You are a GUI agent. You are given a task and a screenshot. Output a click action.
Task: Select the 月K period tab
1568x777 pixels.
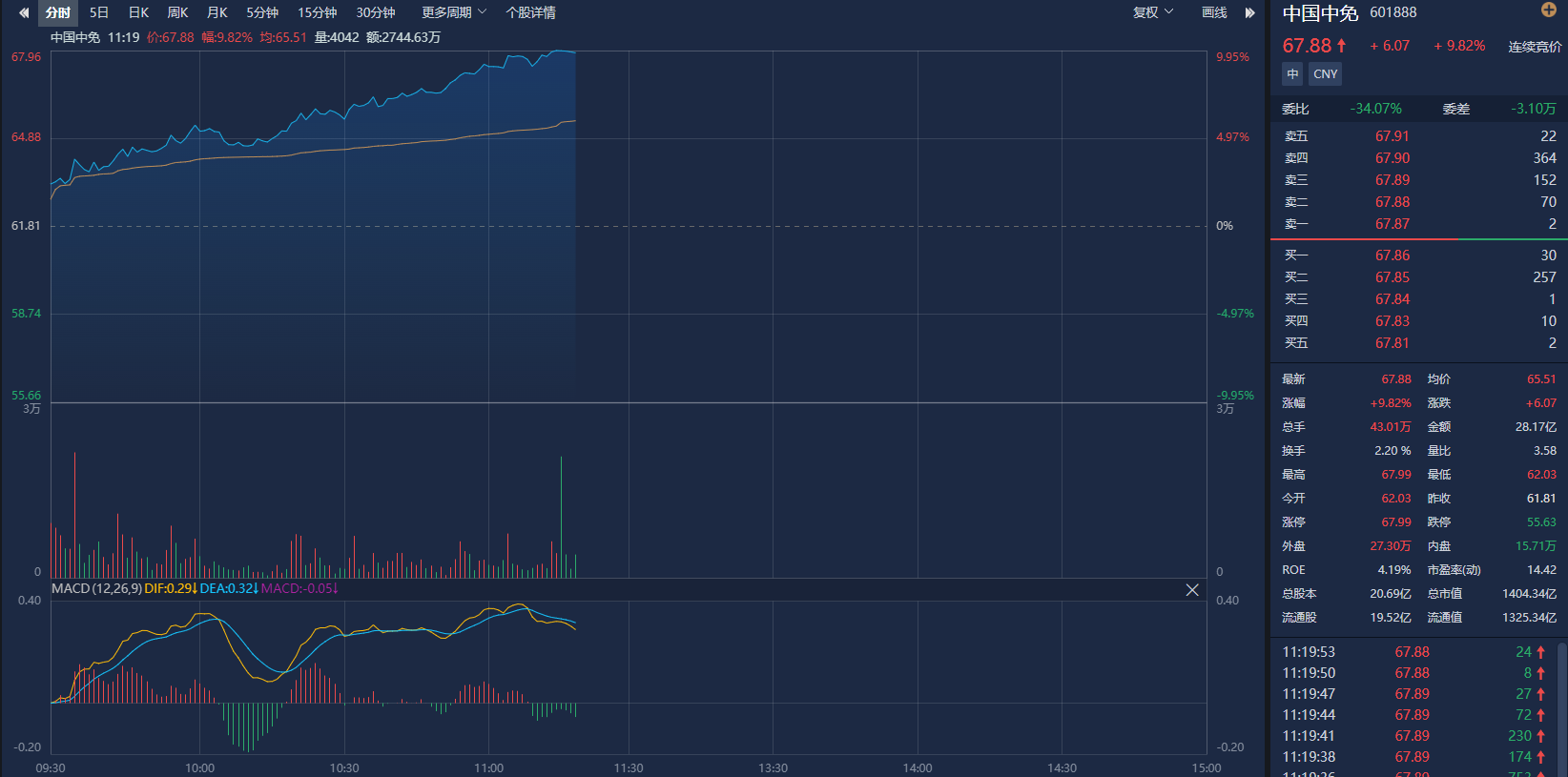(217, 12)
